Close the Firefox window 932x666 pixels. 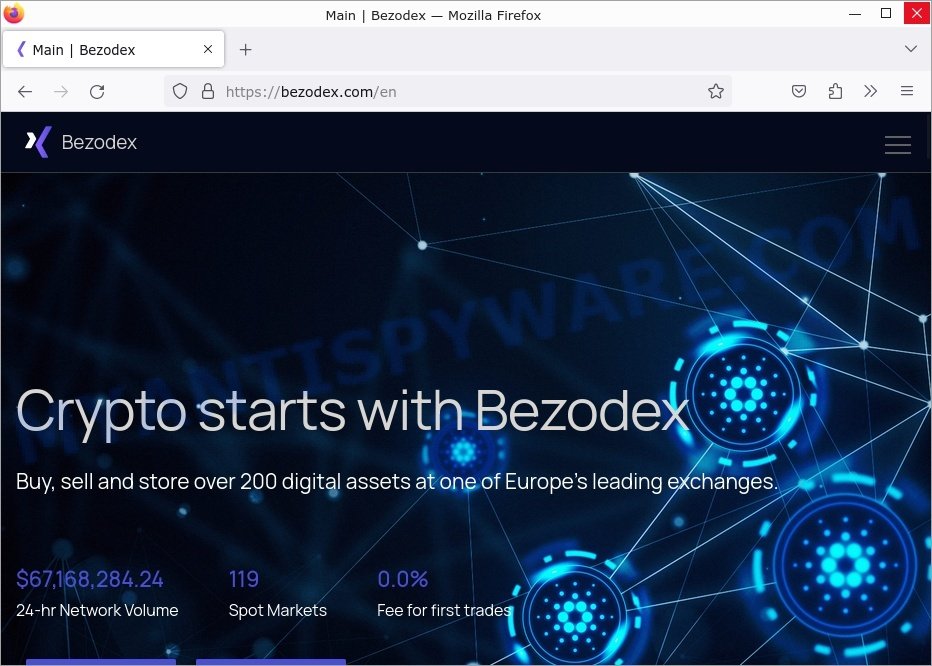[917, 13]
